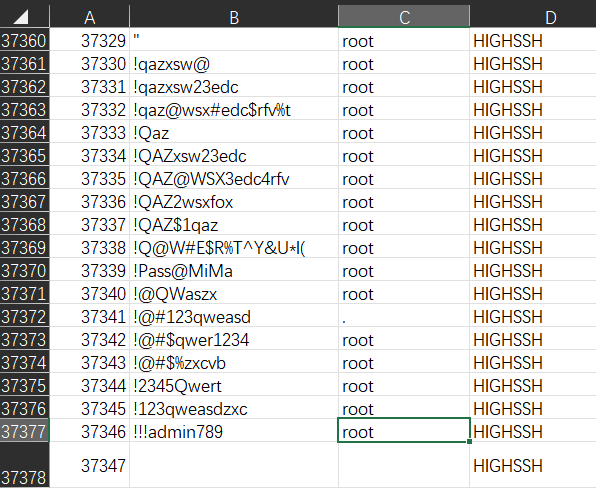Viewport: 596px width, 488px height.
Task: Click cell containing !qazxsw@
Action: [x=234, y=64]
